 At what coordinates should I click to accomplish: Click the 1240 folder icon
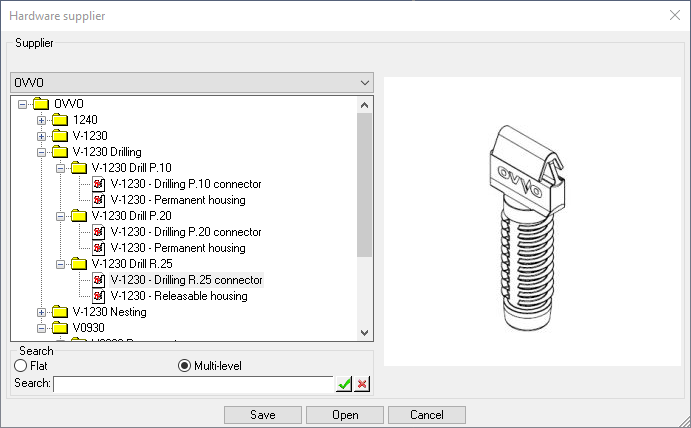tap(60, 120)
